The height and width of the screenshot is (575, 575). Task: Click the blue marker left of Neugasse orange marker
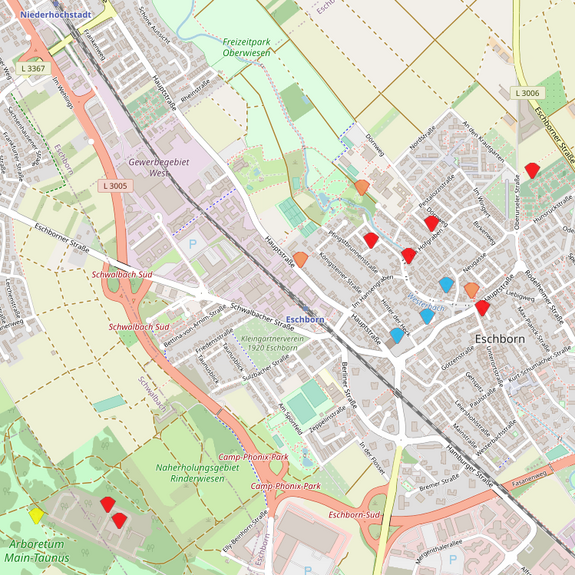[447, 285]
